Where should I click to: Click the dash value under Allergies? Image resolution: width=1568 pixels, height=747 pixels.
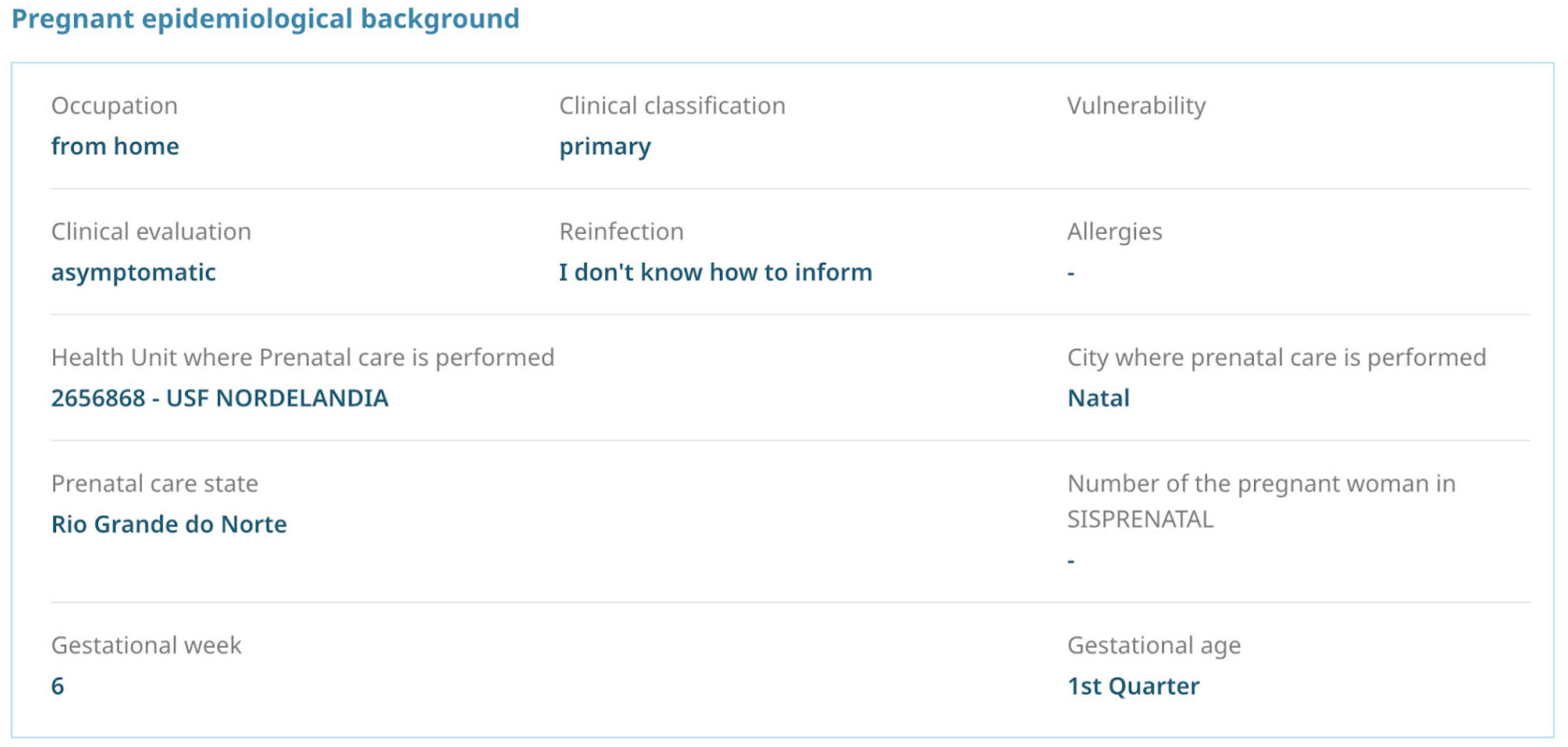coord(1071,274)
